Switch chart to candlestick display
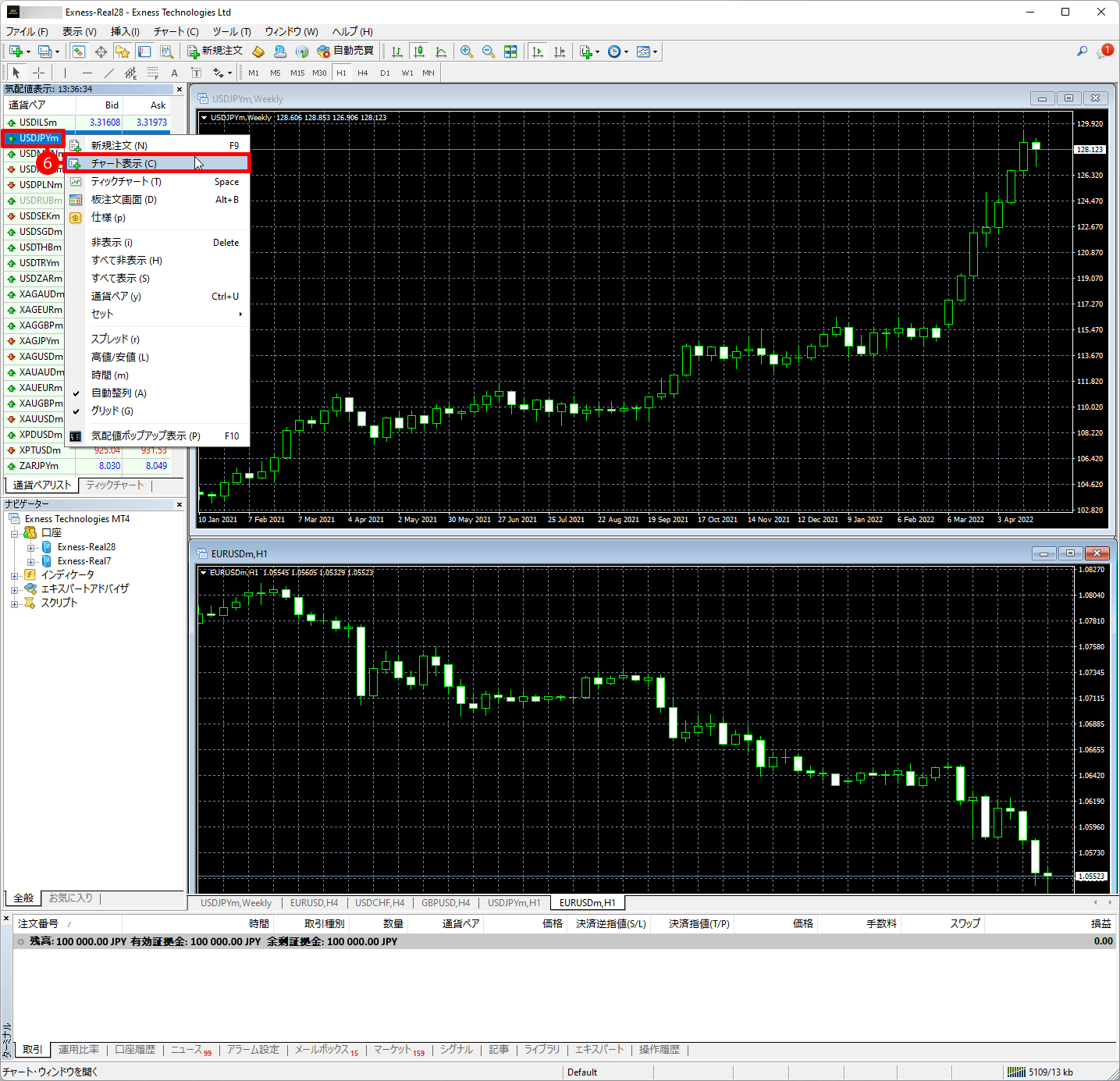This screenshot has width=1120, height=1081. [419, 52]
